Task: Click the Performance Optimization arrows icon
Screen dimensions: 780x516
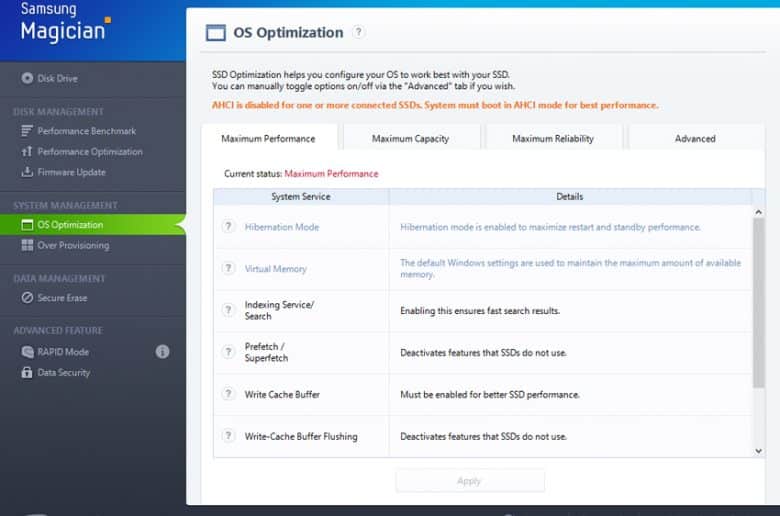Action: coord(27,151)
